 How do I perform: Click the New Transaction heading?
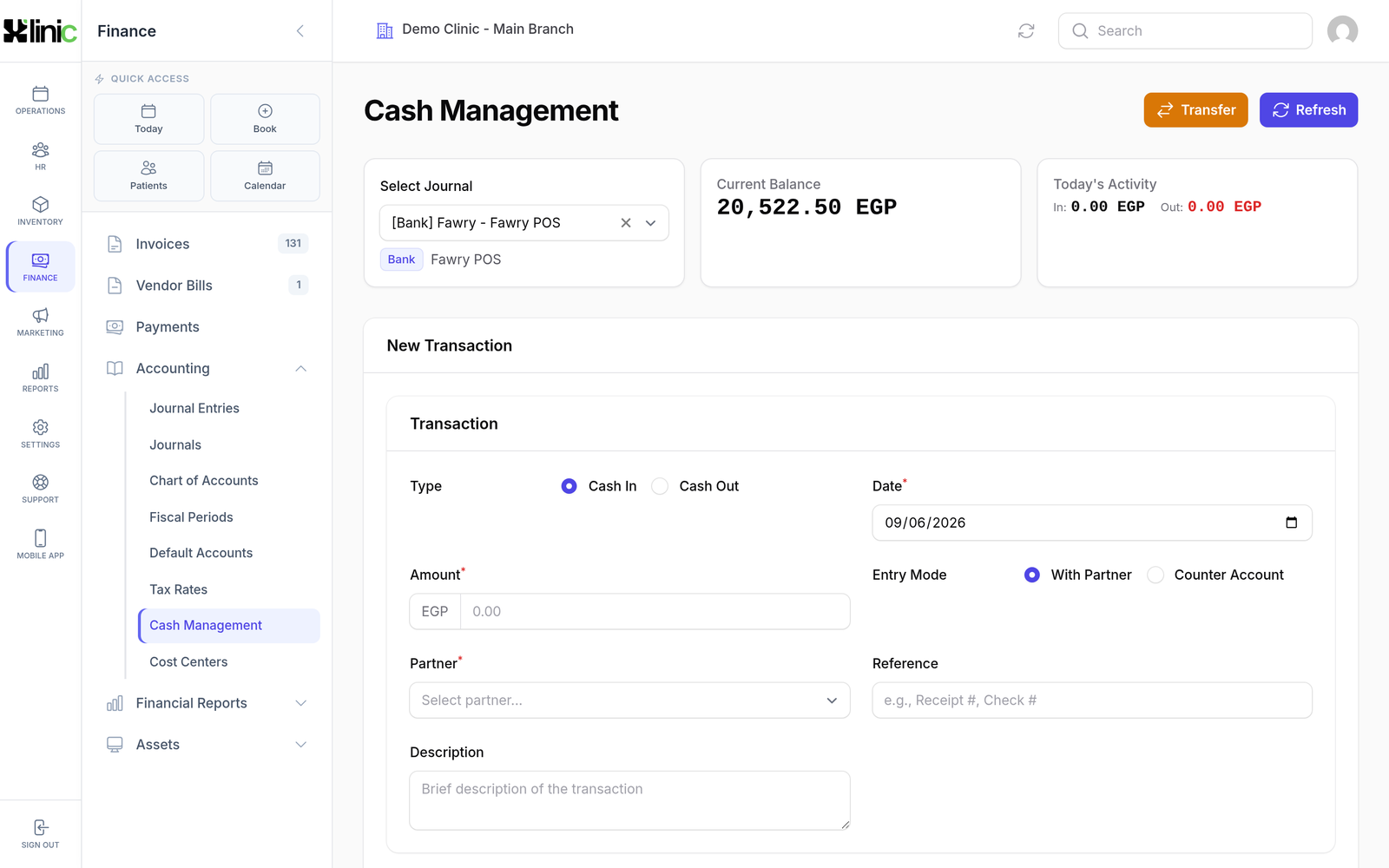click(x=449, y=345)
